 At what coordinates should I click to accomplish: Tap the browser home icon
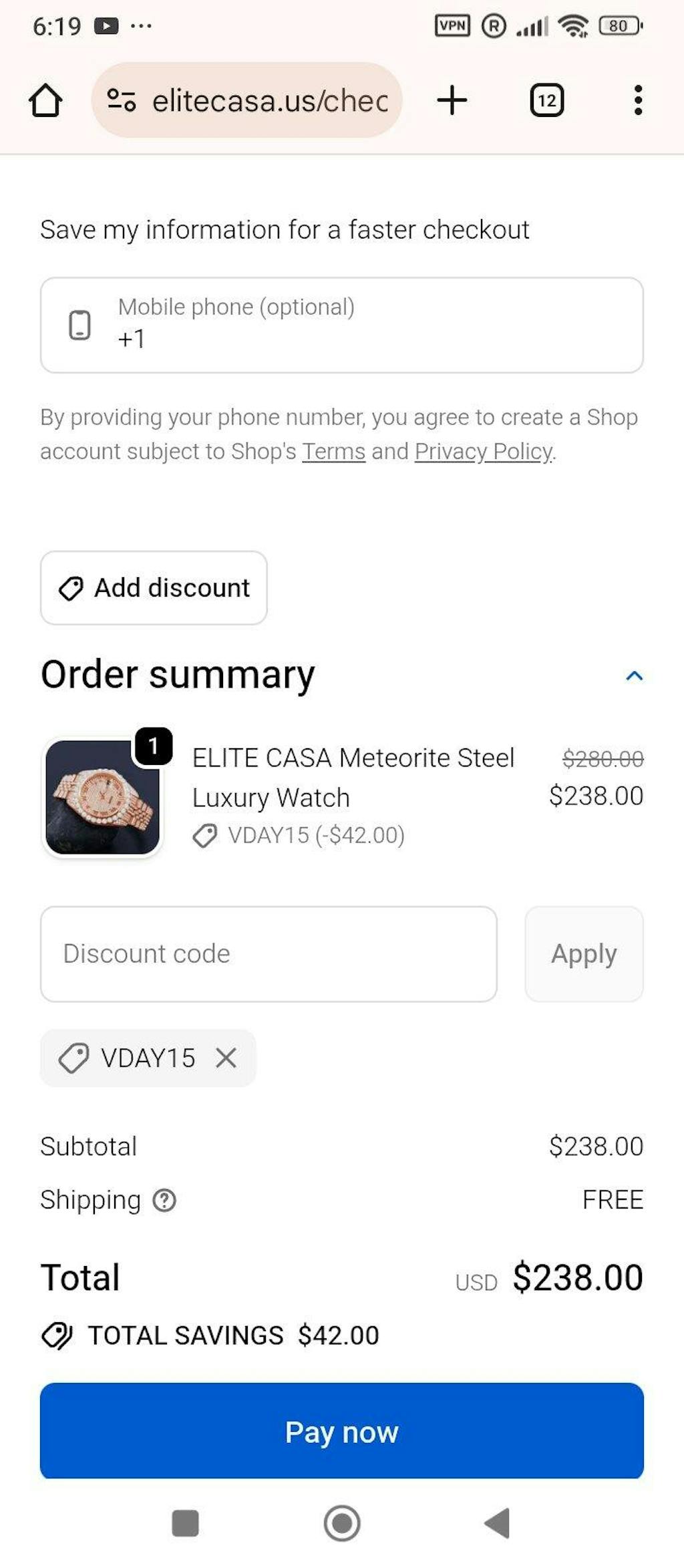coord(45,101)
